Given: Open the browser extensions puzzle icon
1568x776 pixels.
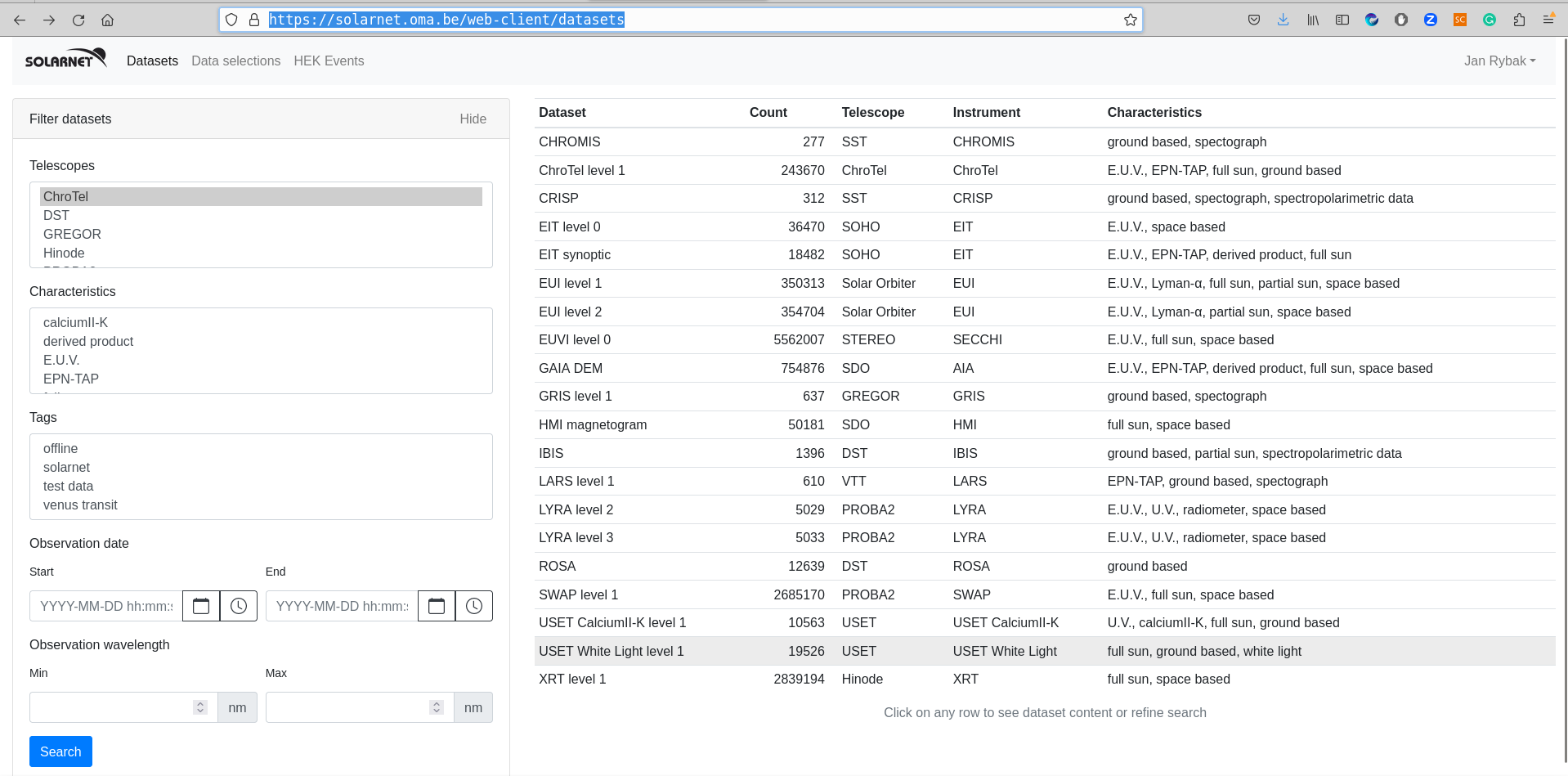Looking at the screenshot, I should point(1519,20).
